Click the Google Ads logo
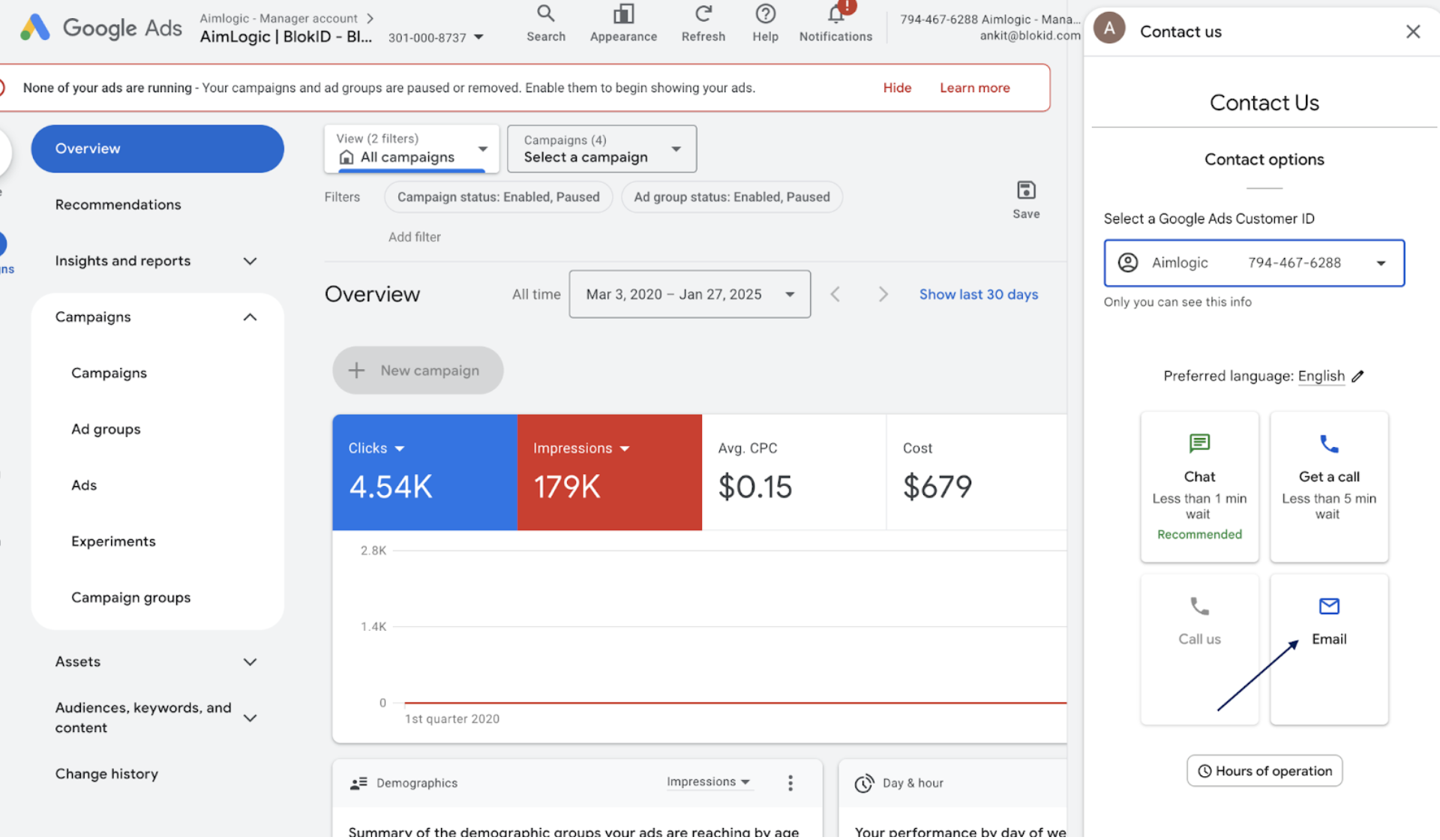Viewport: 1440px width, 840px height. 100,28
